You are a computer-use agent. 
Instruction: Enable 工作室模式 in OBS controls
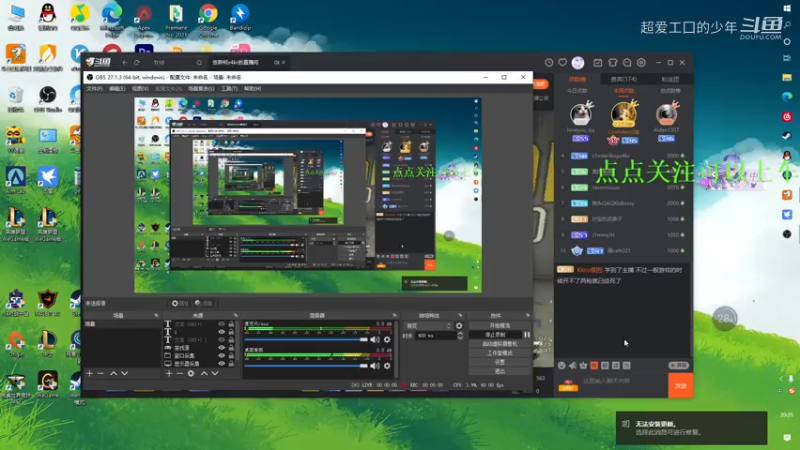pos(499,353)
